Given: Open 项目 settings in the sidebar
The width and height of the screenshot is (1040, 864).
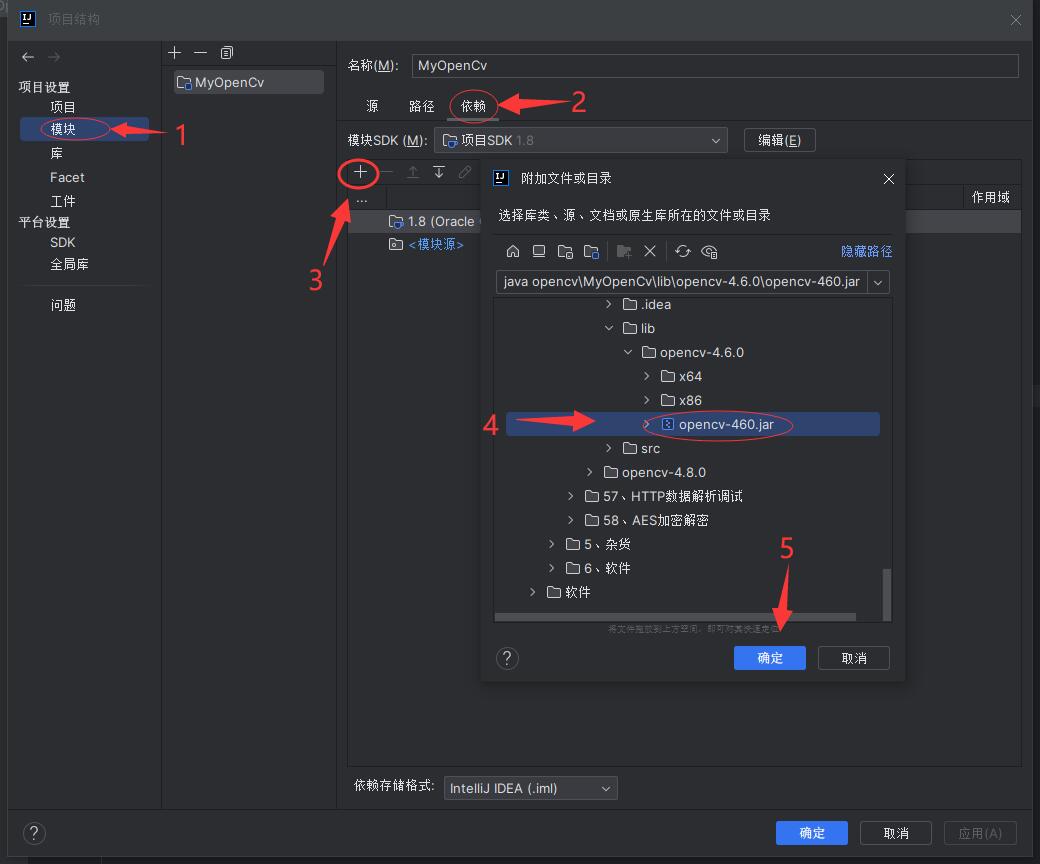Looking at the screenshot, I should click(x=63, y=107).
